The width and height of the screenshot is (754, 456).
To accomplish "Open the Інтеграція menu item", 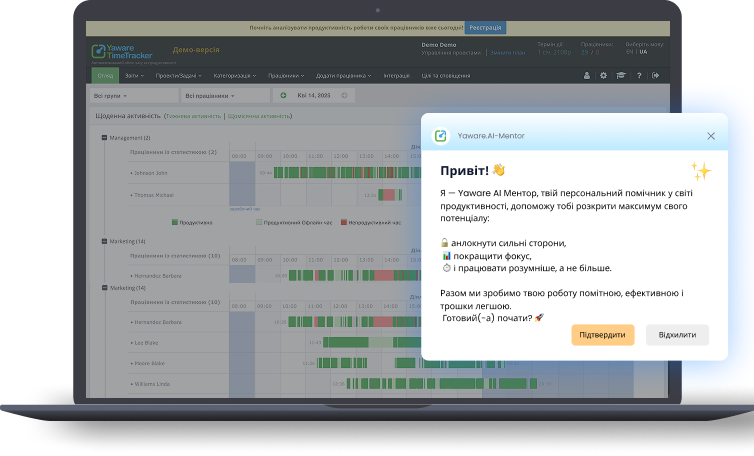I will point(397,76).
